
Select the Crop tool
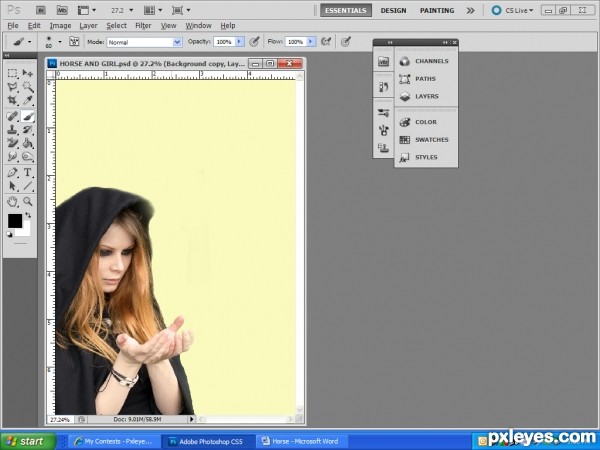pos(13,100)
